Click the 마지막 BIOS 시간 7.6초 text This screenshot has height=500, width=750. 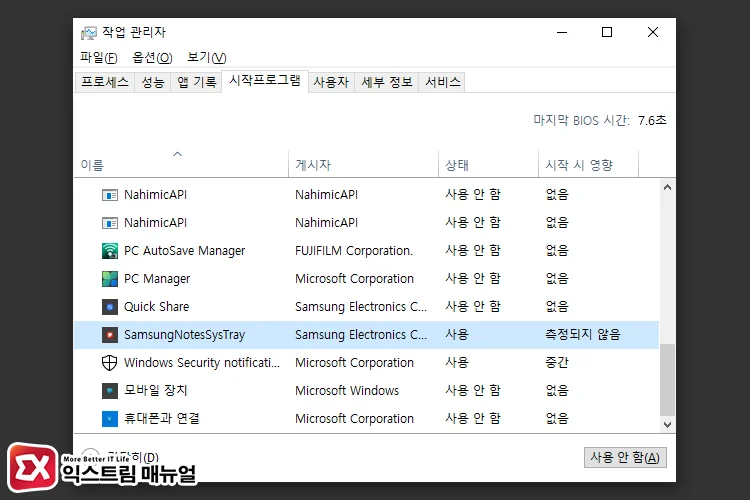[600, 120]
